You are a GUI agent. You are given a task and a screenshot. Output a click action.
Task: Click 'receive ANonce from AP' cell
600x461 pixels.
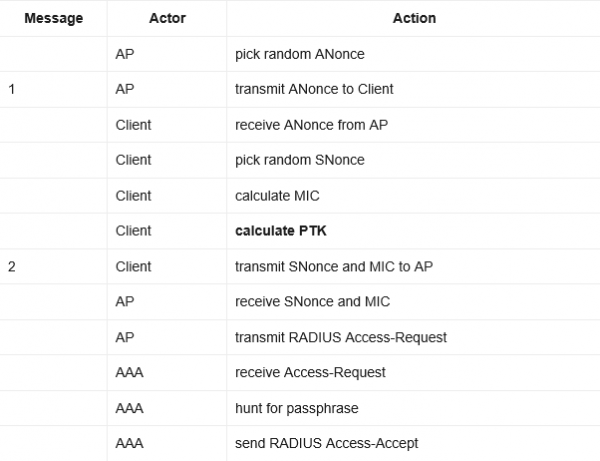coord(413,125)
